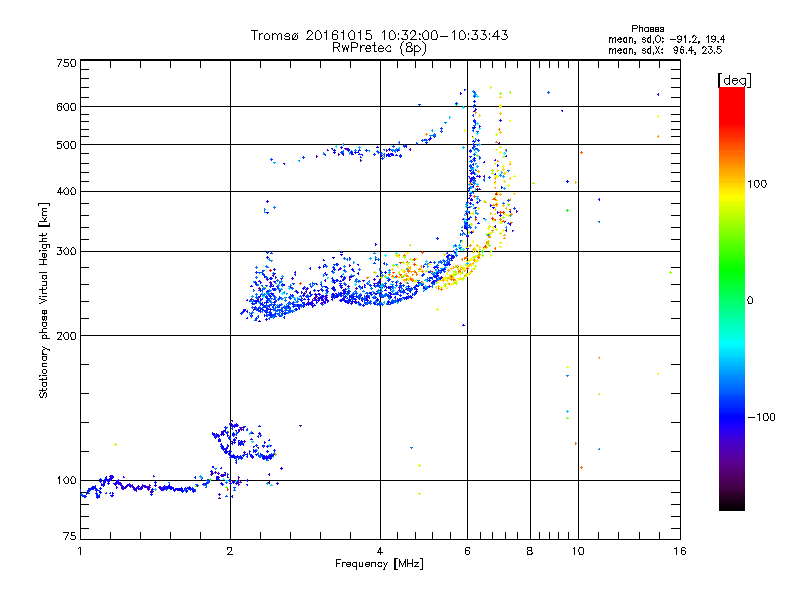
Task: Click the x-axis tick label '6'
Action: pos(467,551)
